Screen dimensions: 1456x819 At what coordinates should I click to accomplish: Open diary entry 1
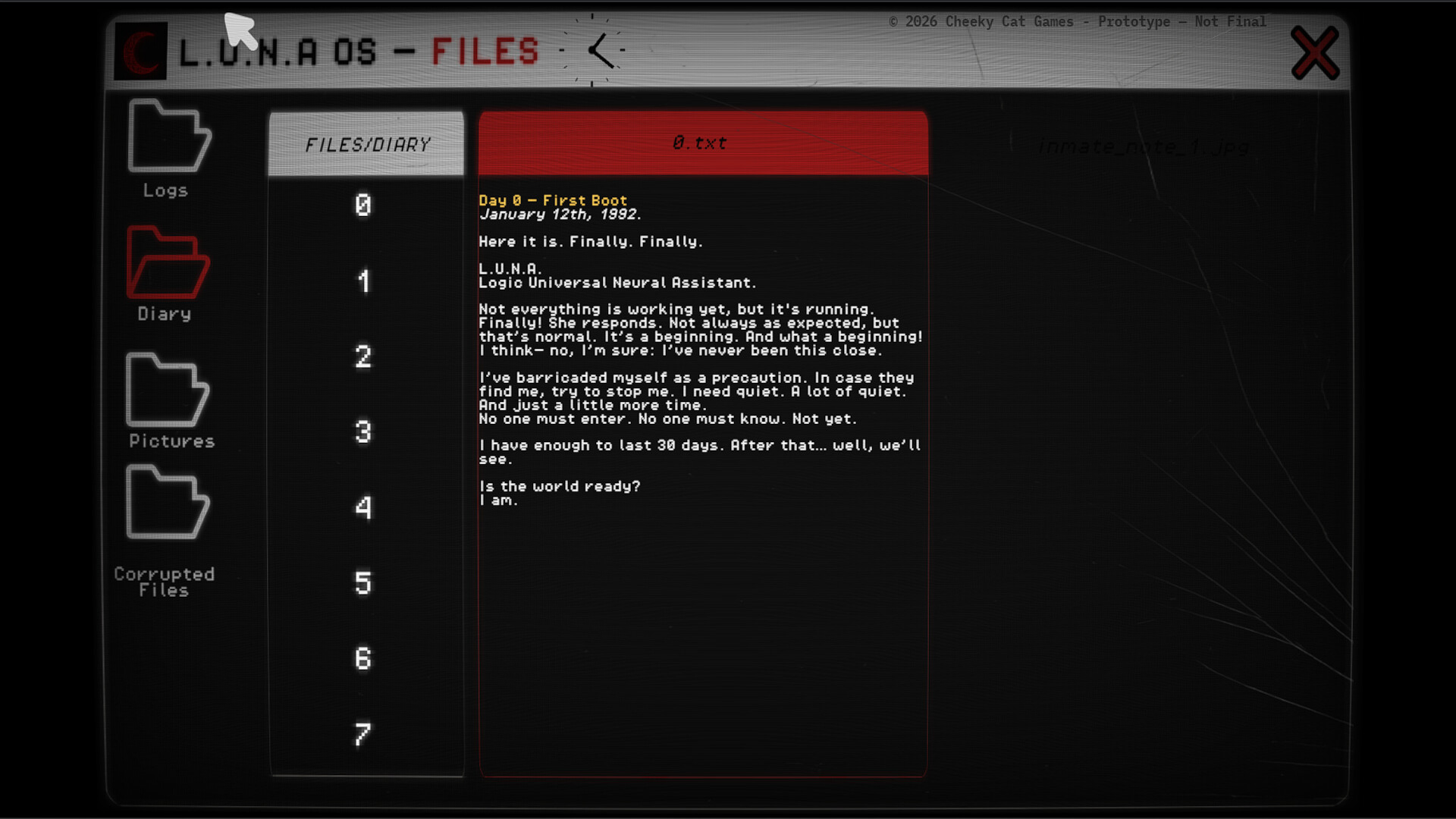pos(364,282)
